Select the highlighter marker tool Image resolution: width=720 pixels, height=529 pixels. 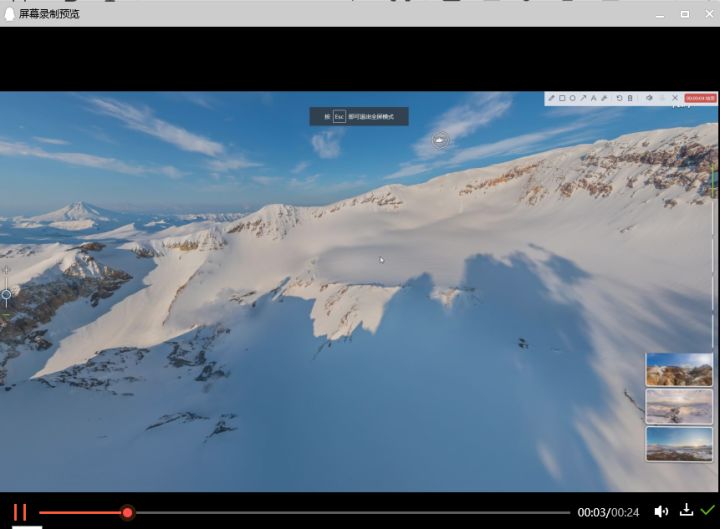(604, 98)
